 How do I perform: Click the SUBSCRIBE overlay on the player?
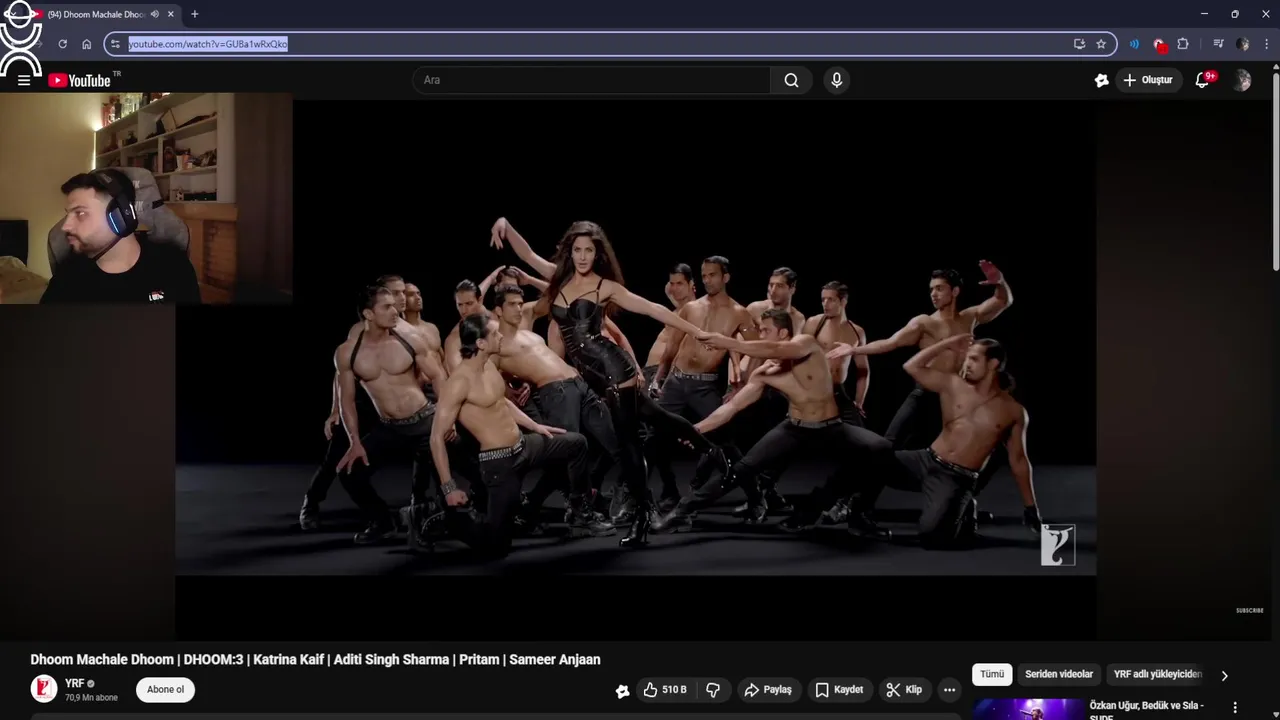click(x=1249, y=610)
